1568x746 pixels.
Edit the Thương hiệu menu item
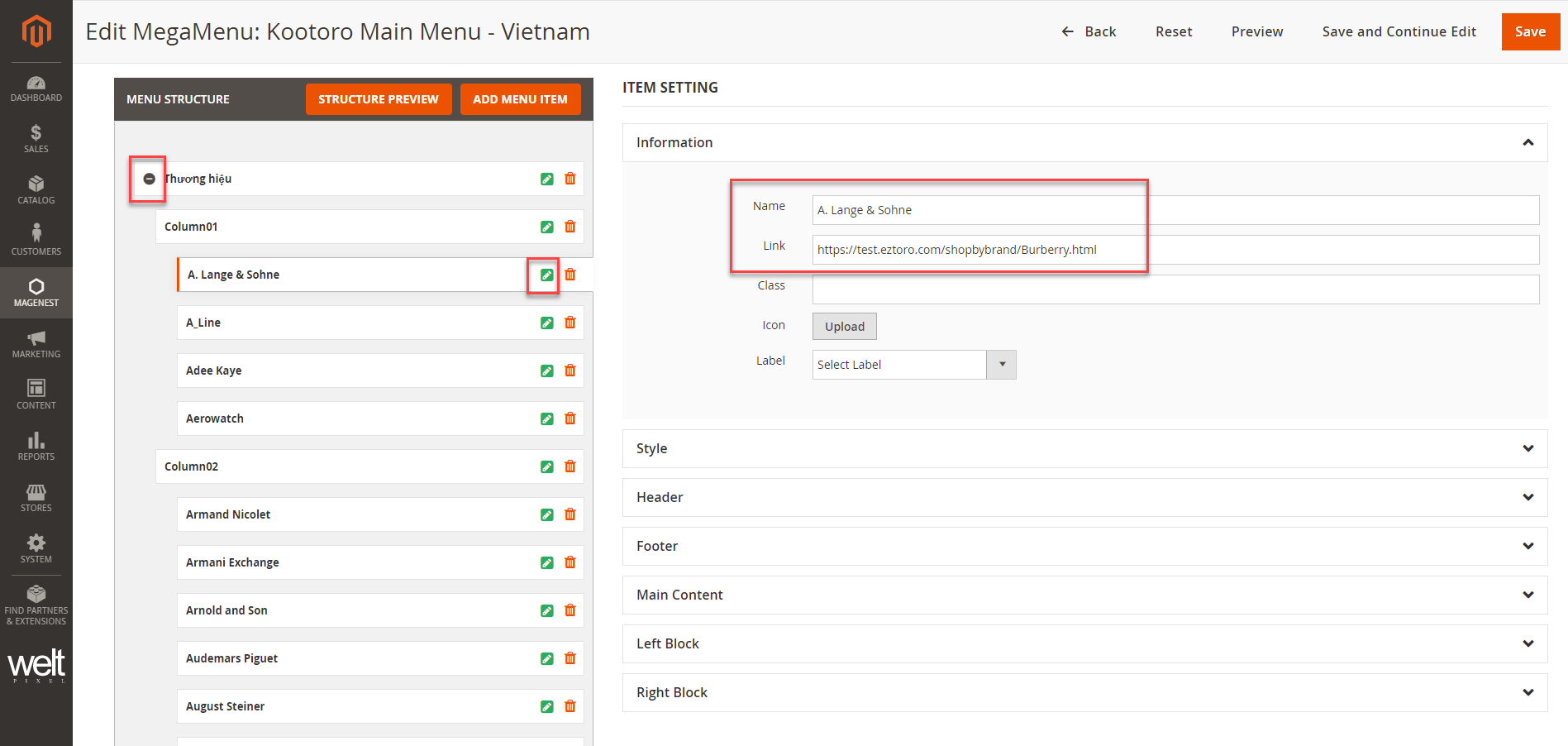[x=547, y=179]
